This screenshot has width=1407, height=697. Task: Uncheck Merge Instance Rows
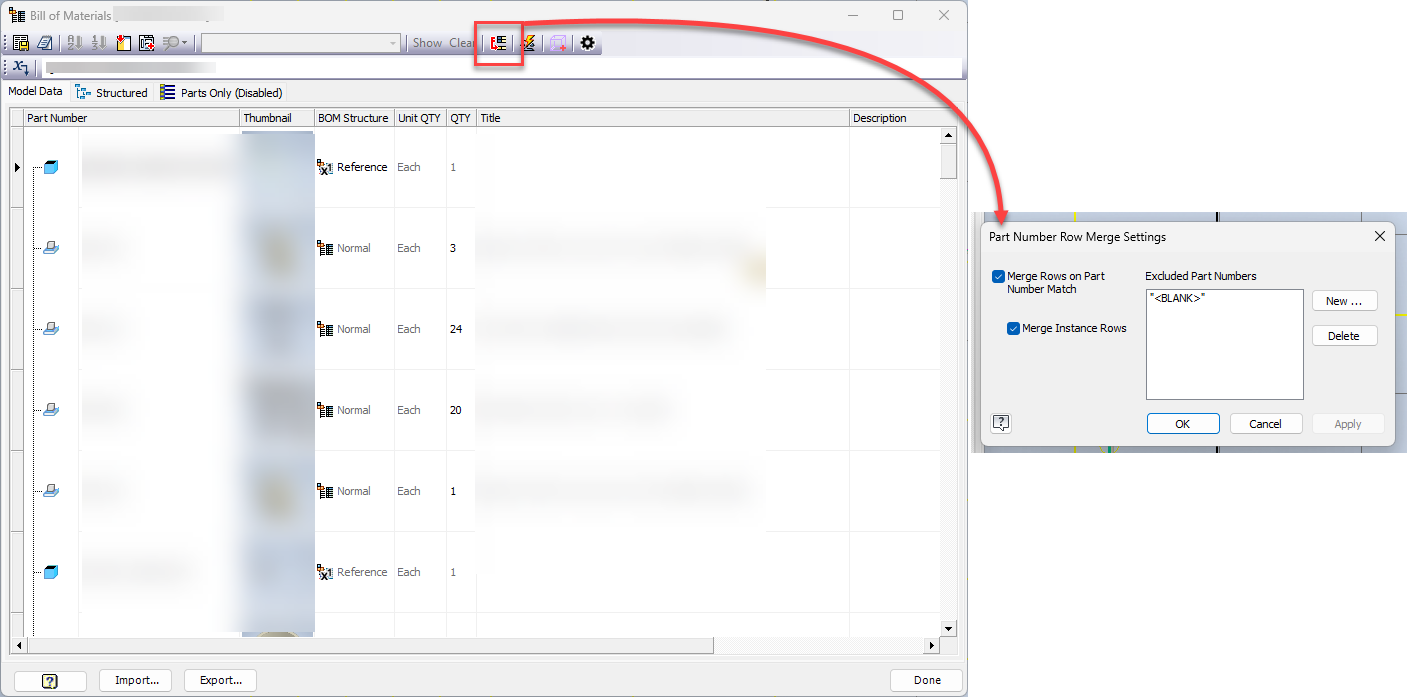click(x=1013, y=327)
